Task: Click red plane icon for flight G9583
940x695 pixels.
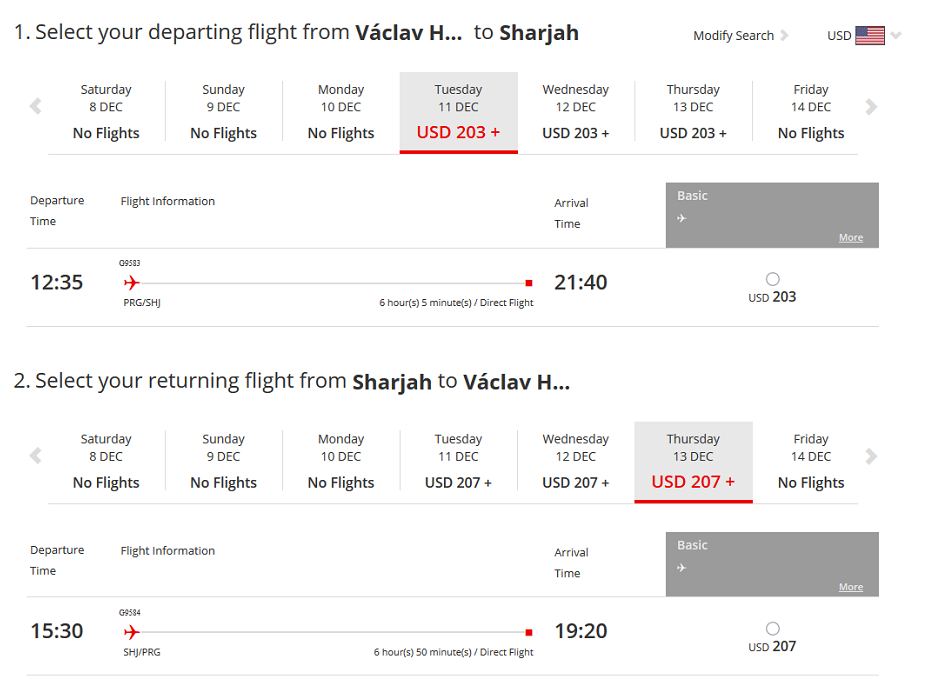Action: (131, 282)
